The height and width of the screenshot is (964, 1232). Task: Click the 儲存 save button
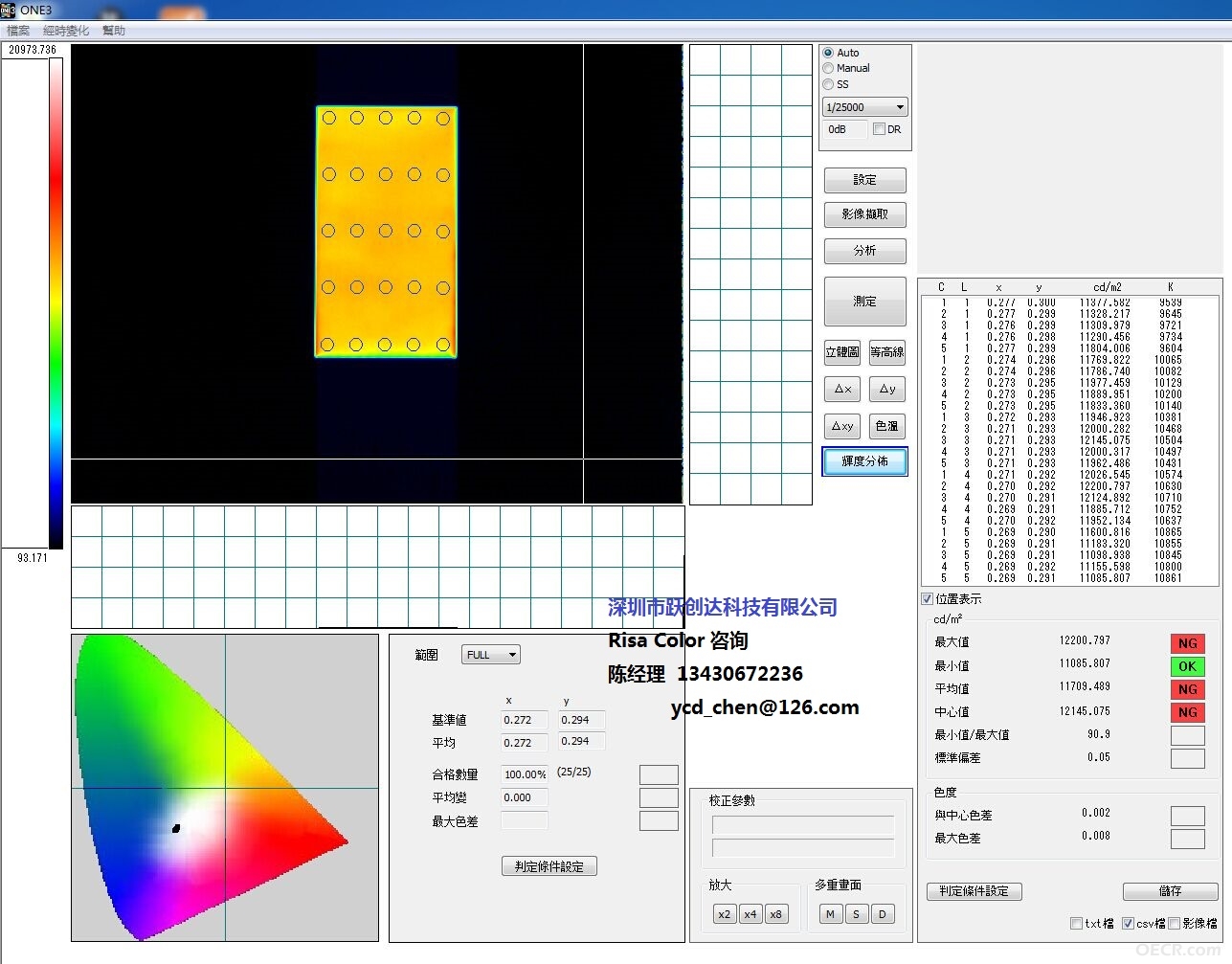pyautogui.click(x=1170, y=891)
